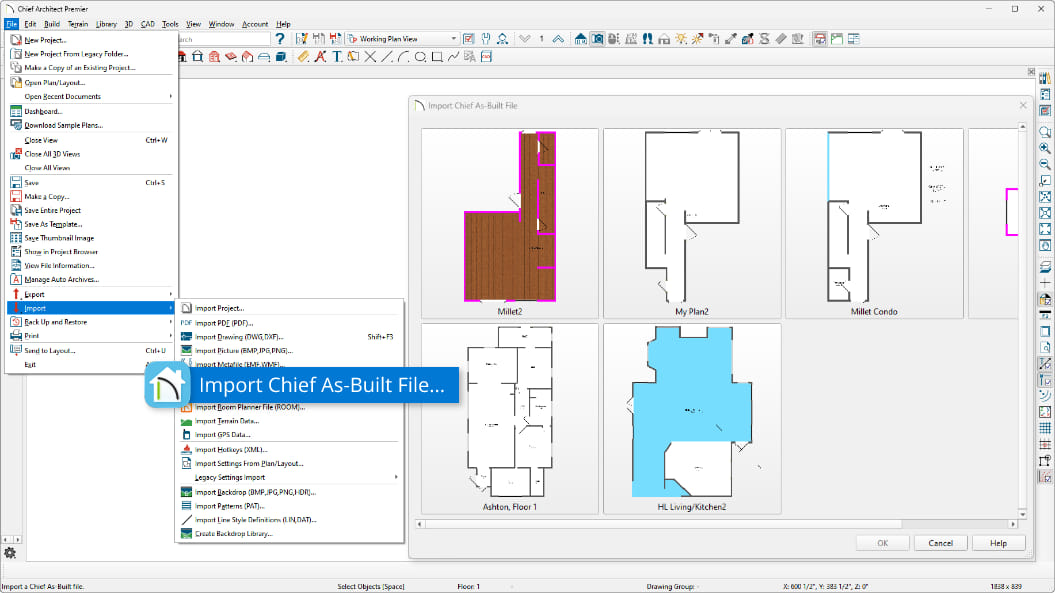
Task: Select the arc drawing tool
Action: click(x=404, y=57)
